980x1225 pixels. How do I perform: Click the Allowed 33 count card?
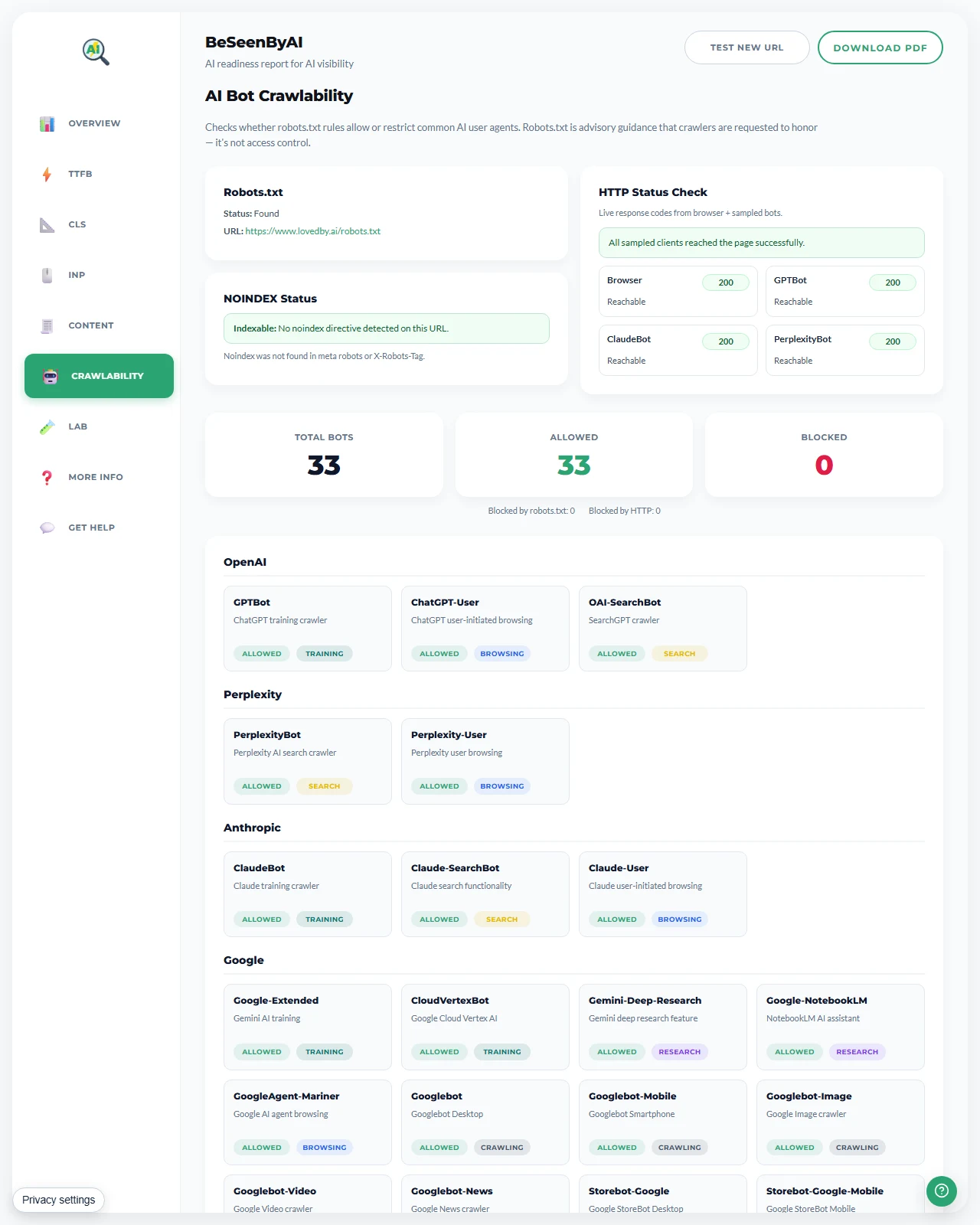click(x=574, y=455)
